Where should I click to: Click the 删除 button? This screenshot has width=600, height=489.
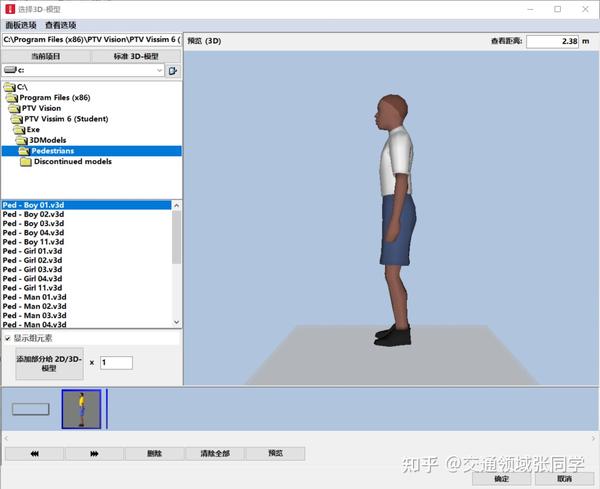(155, 454)
